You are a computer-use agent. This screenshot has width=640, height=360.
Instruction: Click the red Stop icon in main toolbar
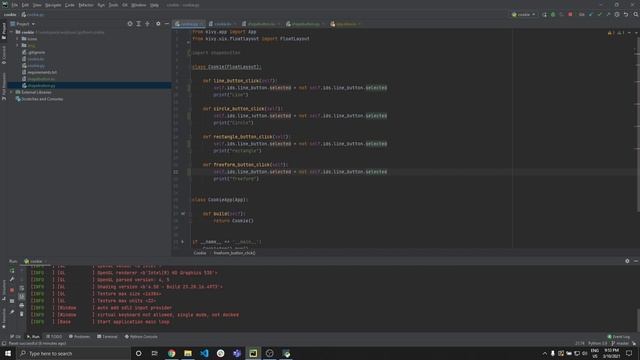coord(570,15)
